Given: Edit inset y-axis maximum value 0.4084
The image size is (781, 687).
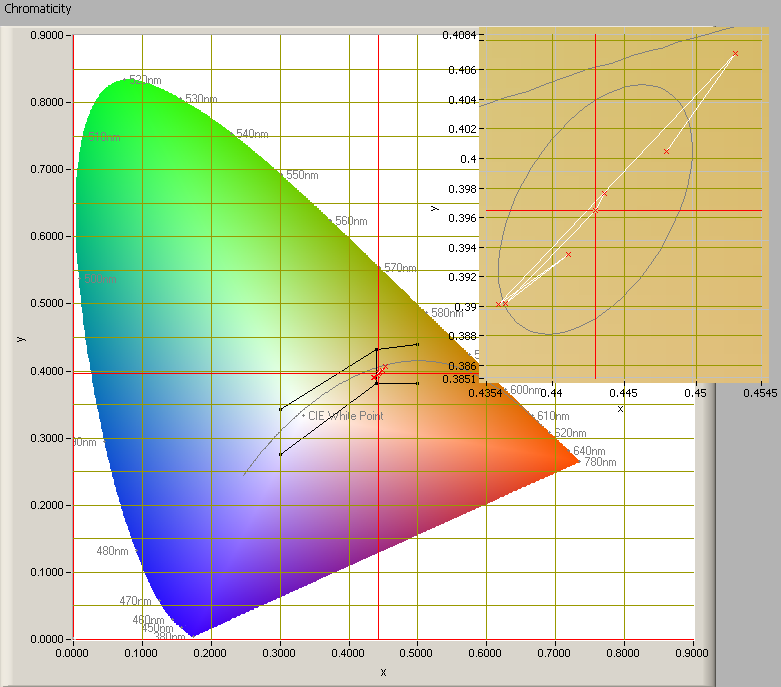Looking at the screenshot, I should coord(461,36).
